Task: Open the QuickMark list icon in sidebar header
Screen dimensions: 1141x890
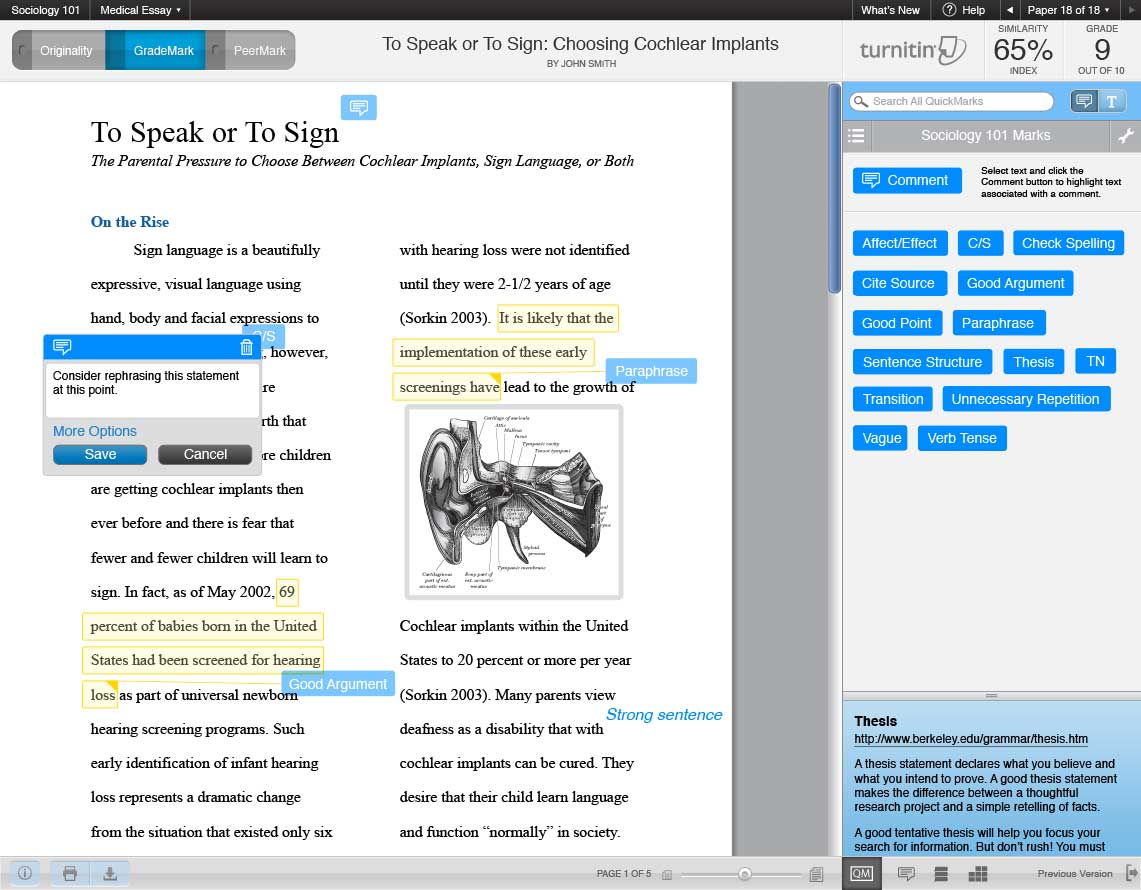Action: (x=856, y=135)
